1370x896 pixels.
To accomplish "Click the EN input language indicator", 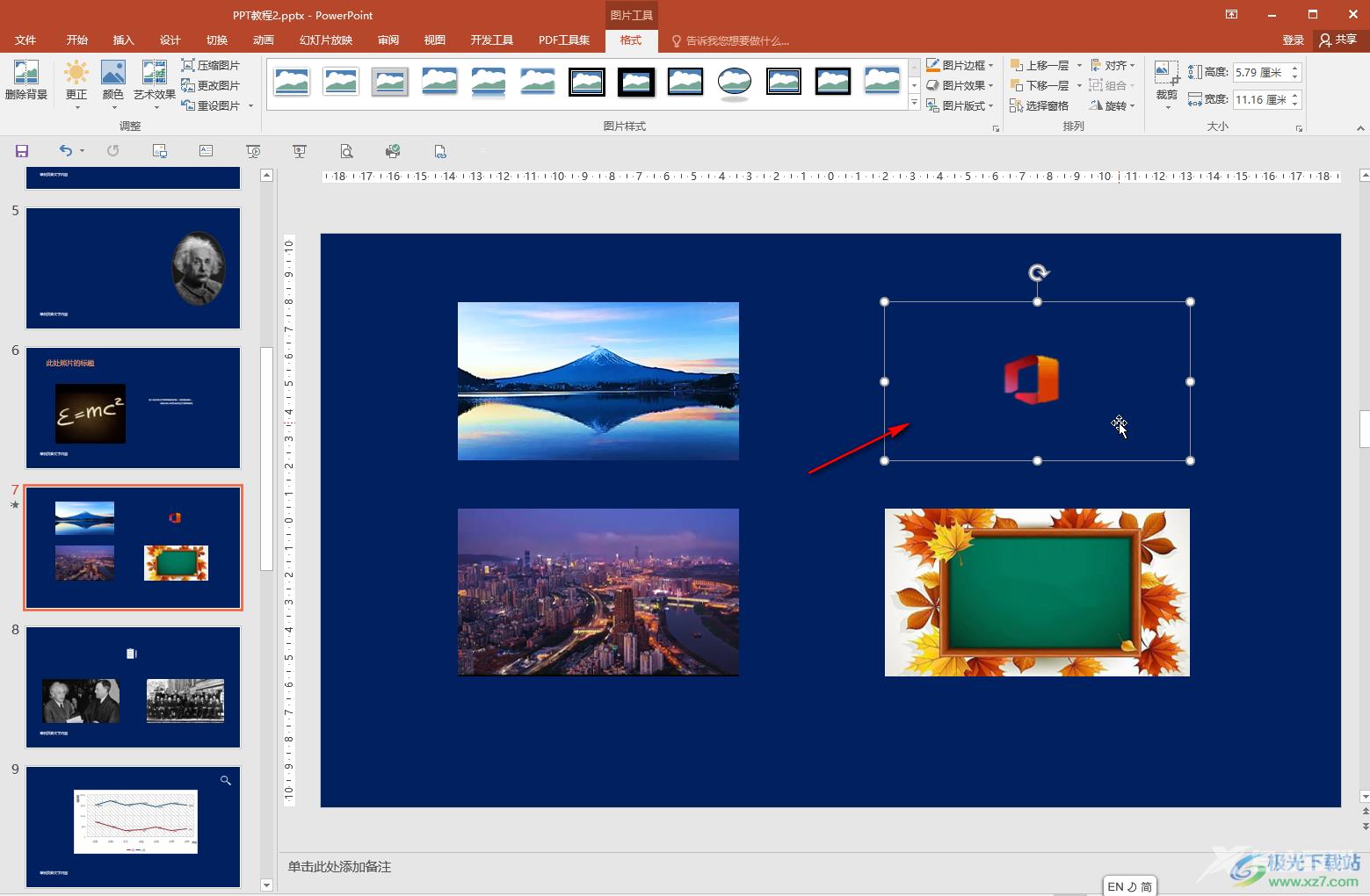I will point(1115,886).
